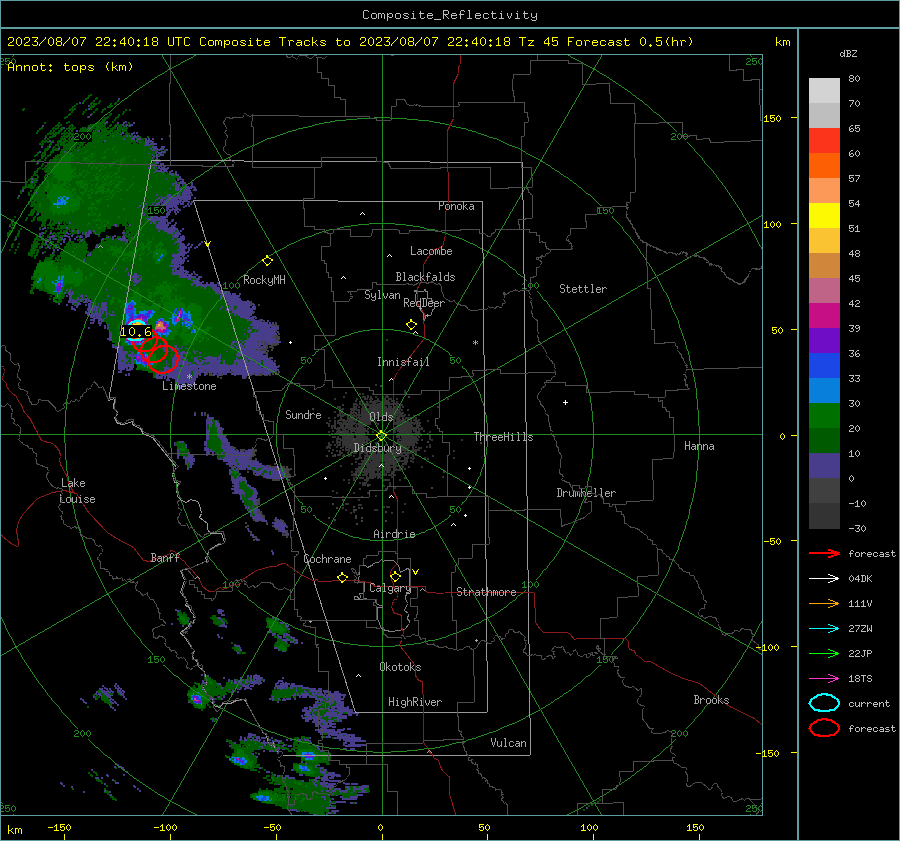Click the Brooks city label
The height and width of the screenshot is (841, 900).
coord(711,700)
